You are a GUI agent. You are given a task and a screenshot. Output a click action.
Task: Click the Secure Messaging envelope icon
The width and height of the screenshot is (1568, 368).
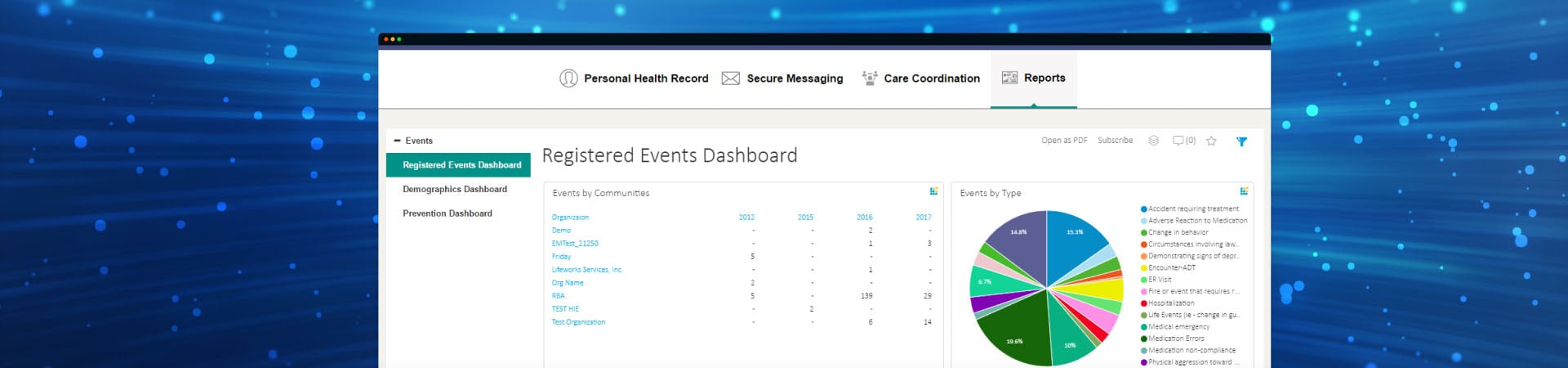click(731, 79)
